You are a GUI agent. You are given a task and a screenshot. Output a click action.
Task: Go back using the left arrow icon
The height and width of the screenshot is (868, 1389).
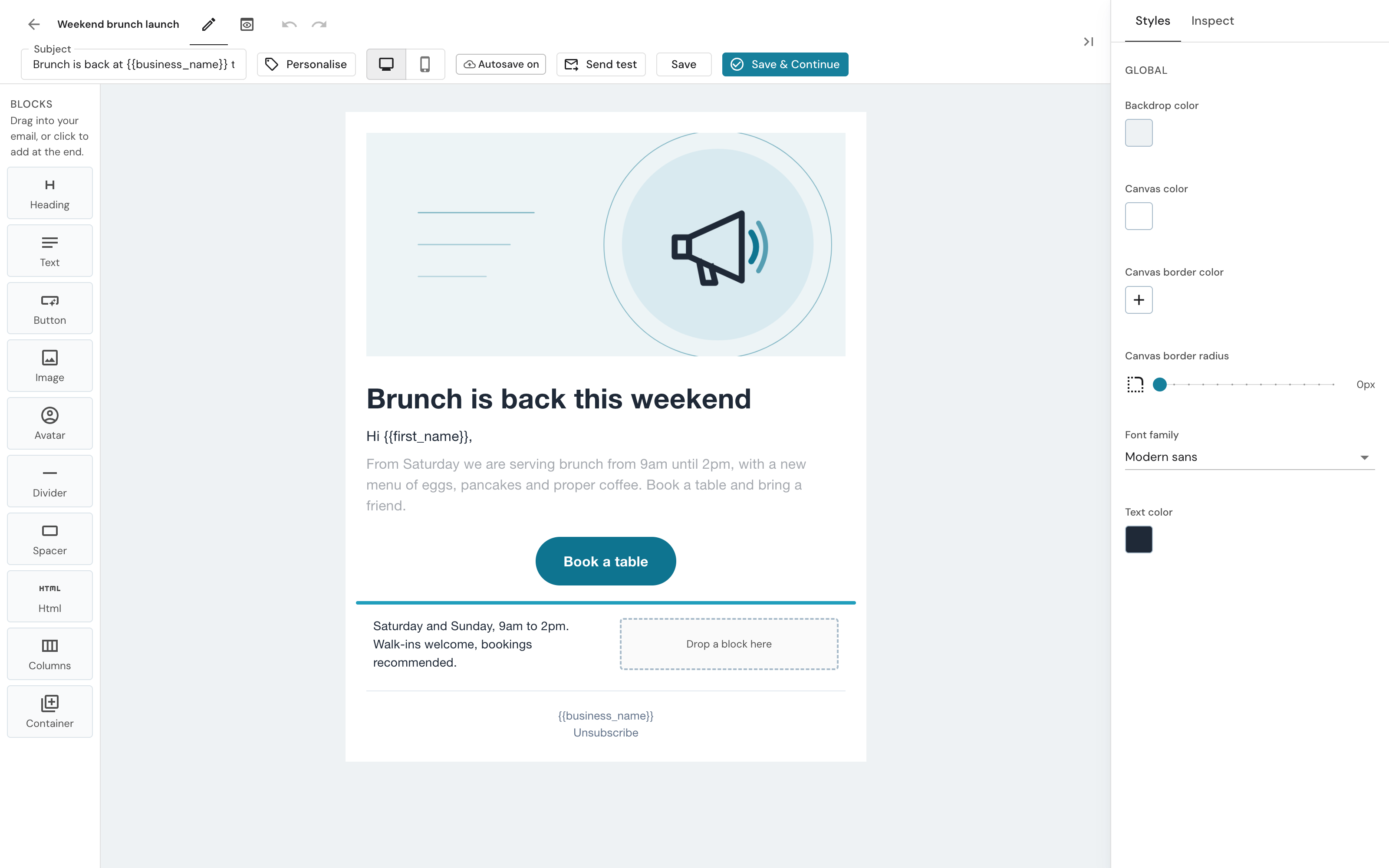(34, 24)
